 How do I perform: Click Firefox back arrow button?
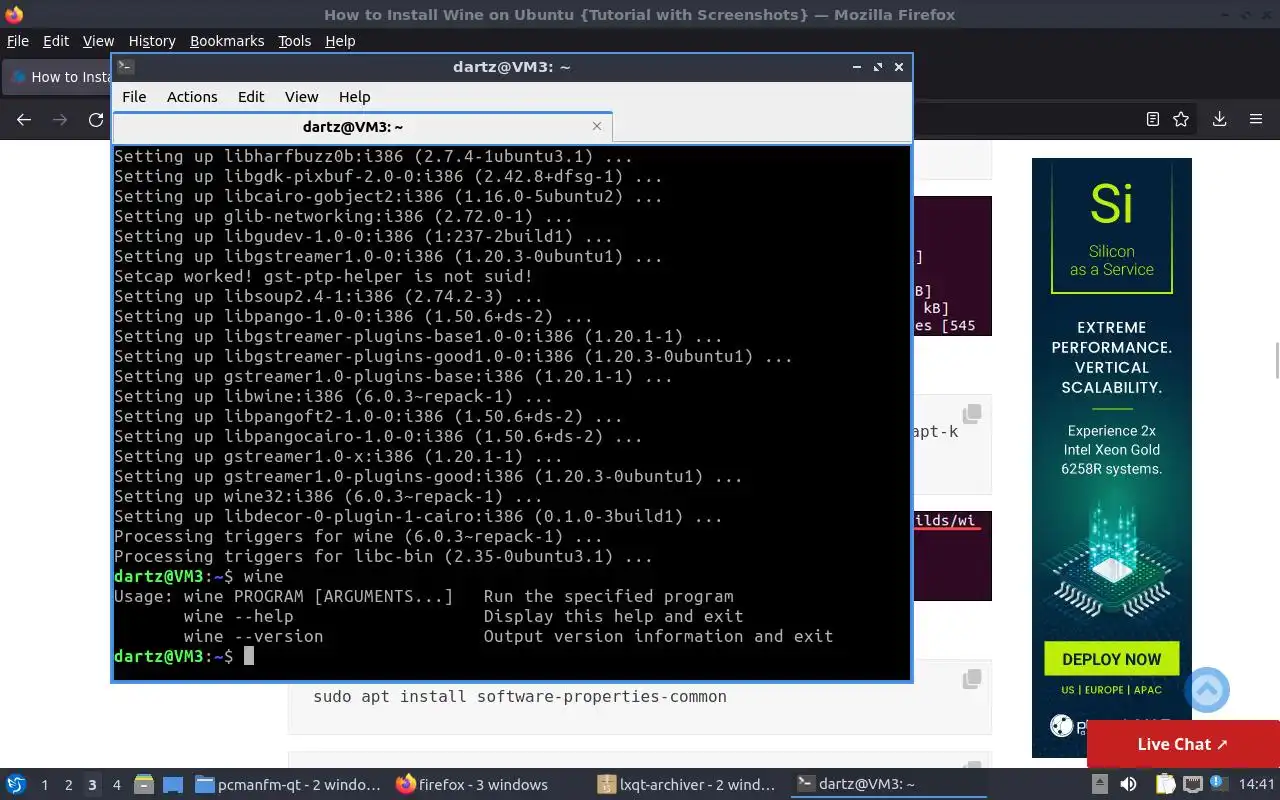tap(24, 119)
